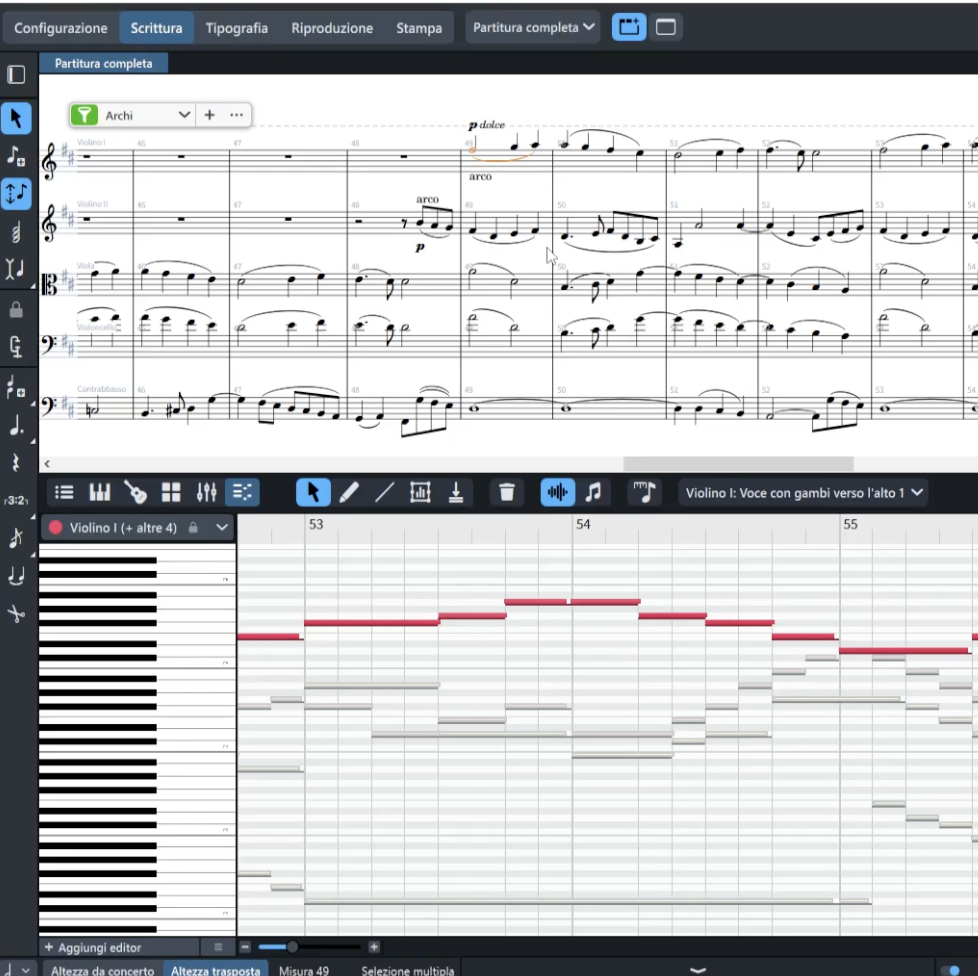
Task: Click the drum pads grid panel icon
Action: point(171,492)
